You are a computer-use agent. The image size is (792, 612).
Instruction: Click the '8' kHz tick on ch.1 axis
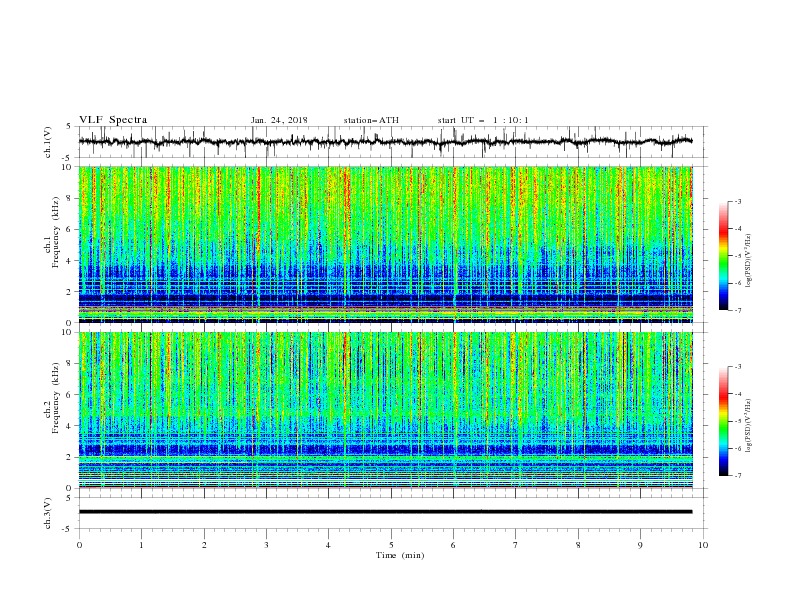tap(71, 198)
